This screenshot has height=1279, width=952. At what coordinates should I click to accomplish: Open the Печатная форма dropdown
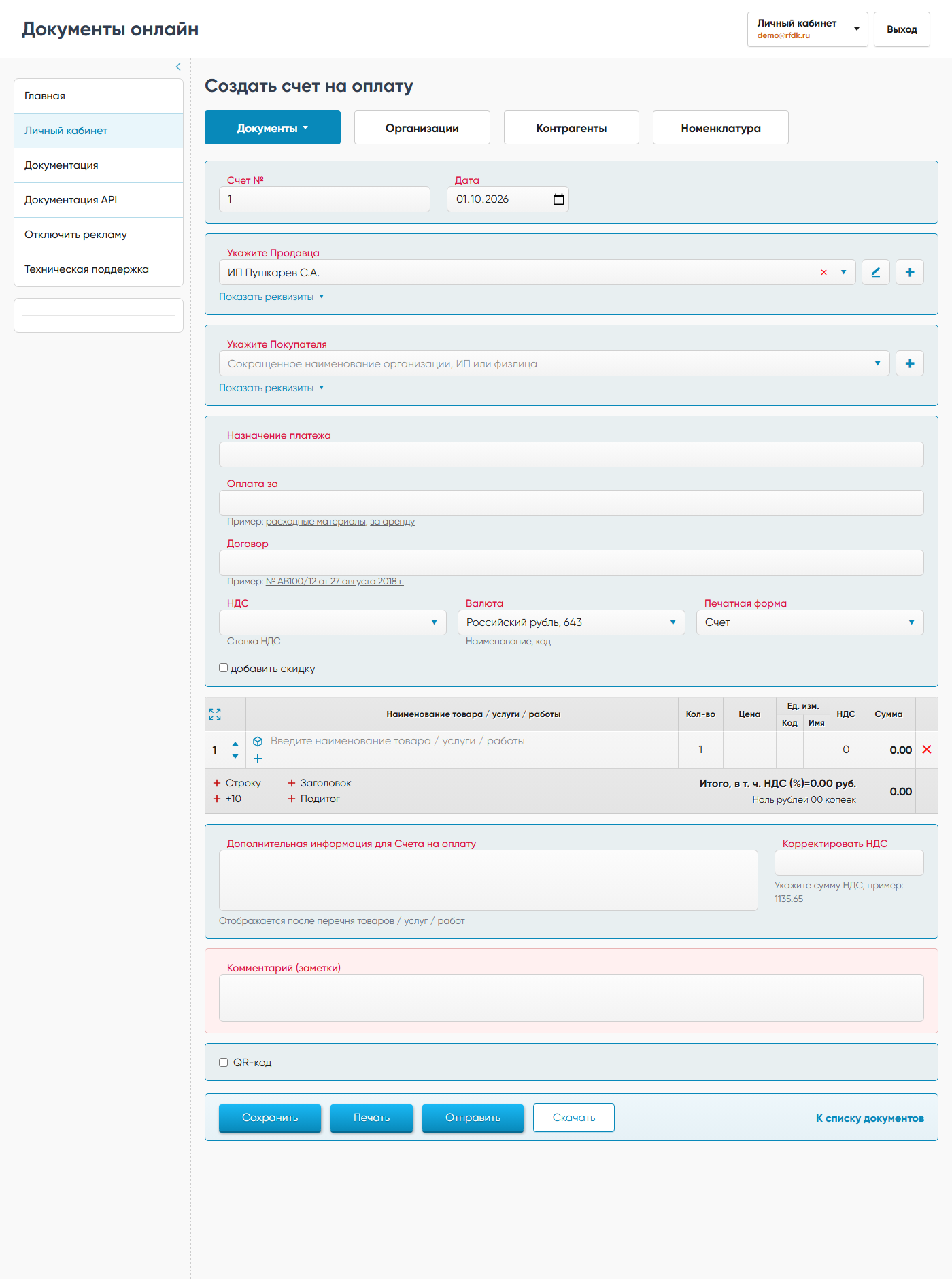click(810, 622)
